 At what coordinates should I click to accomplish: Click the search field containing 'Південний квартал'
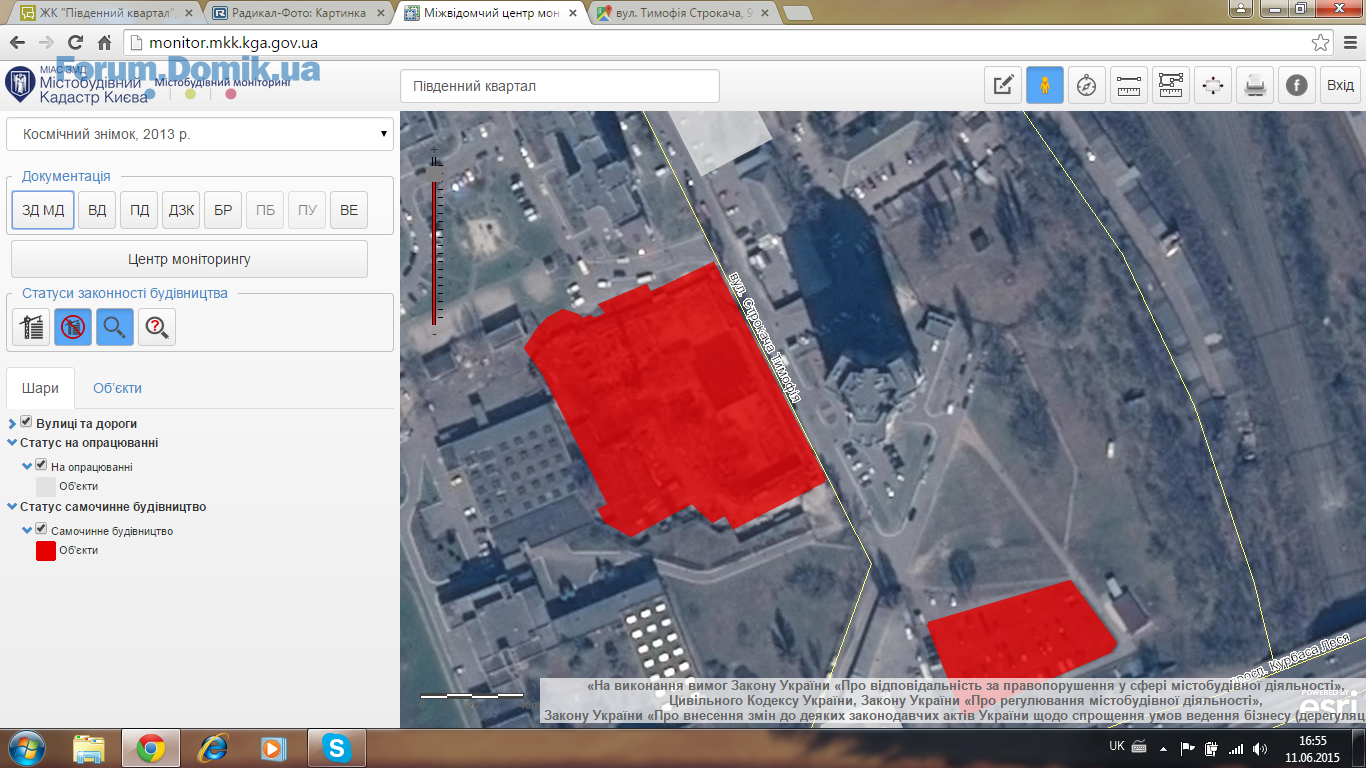pos(559,86)
